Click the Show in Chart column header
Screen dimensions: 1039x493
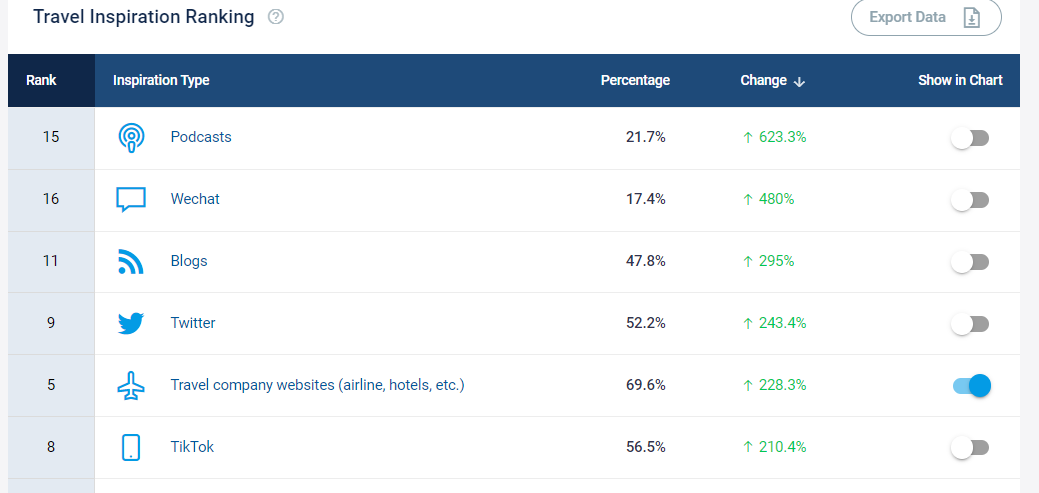tap(960, 80)
